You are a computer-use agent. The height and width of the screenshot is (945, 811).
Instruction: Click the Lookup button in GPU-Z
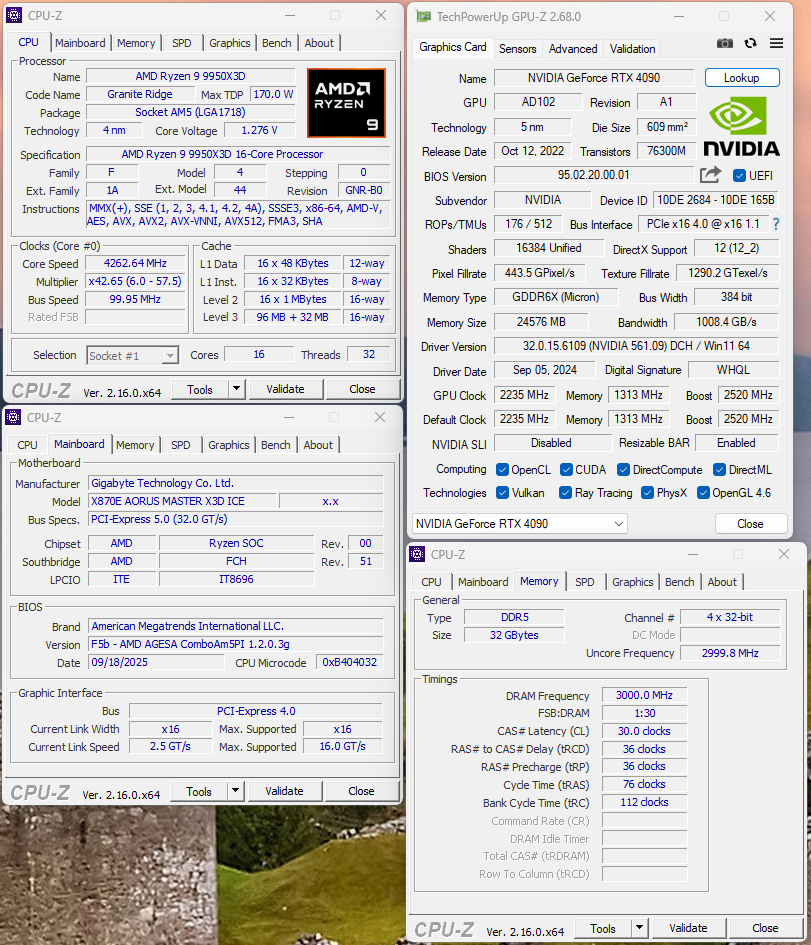pos(741,78)
